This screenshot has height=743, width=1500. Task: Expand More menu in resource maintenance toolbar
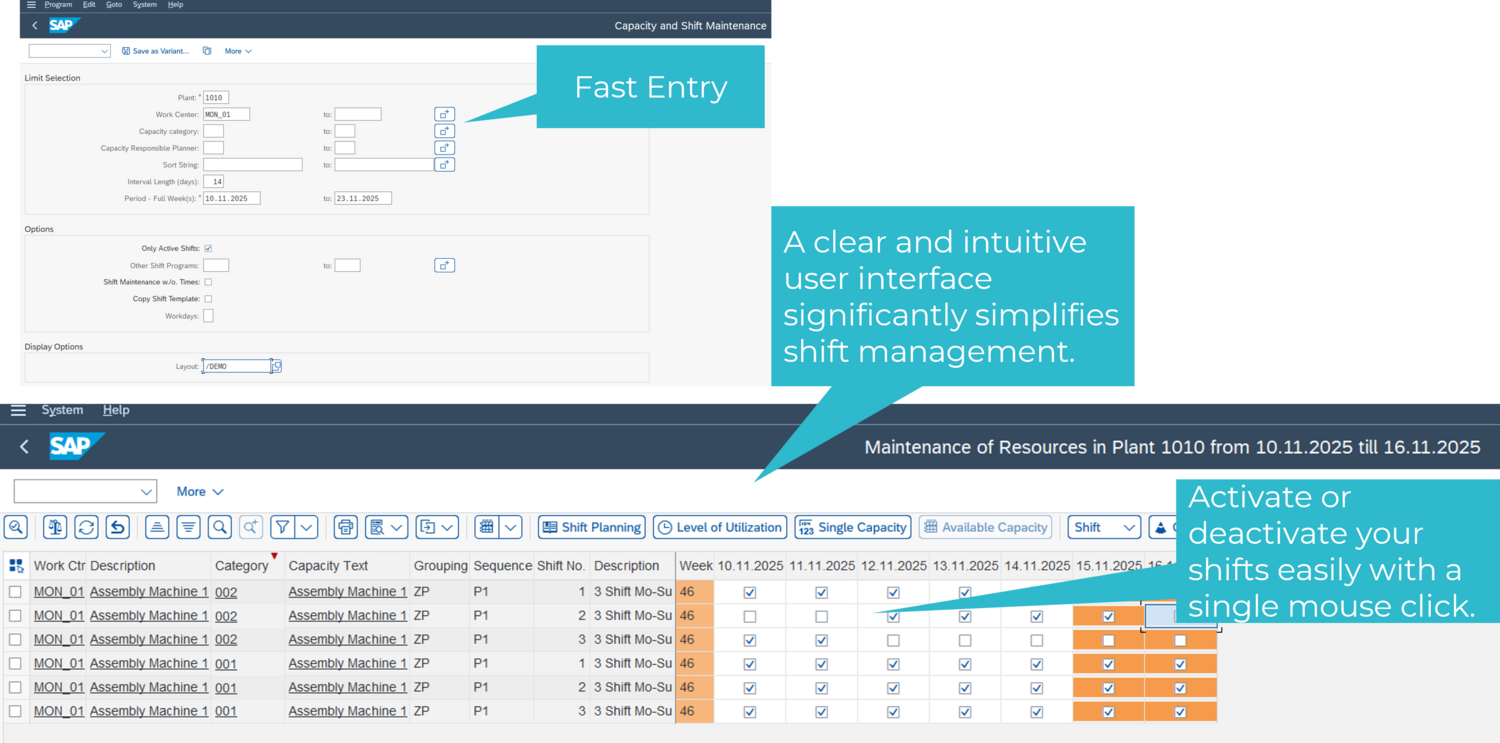(200, 491)
